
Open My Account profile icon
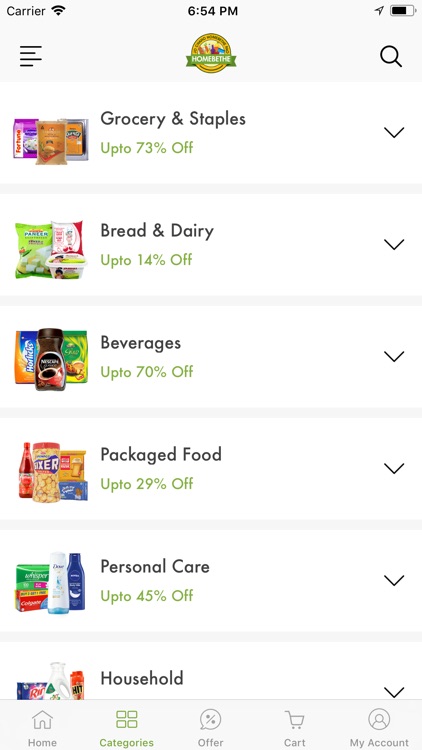(x=379, y=719)
